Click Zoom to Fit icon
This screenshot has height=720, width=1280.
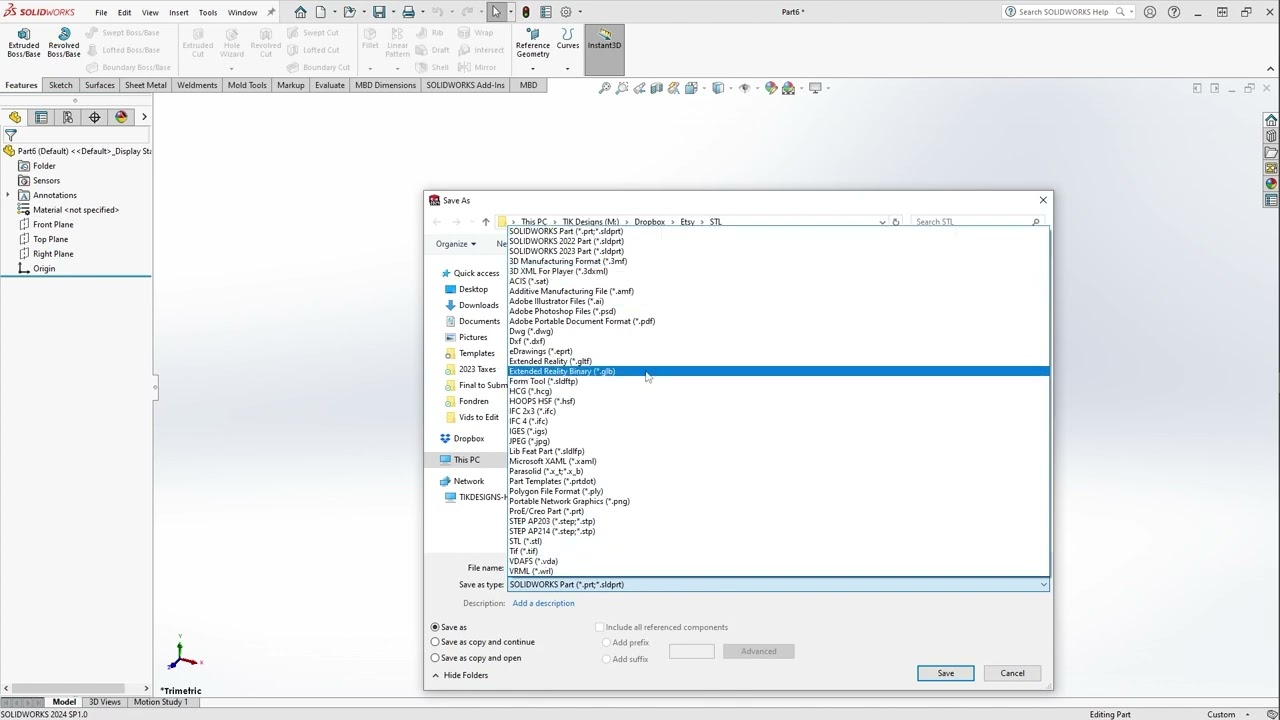[605, 88]
